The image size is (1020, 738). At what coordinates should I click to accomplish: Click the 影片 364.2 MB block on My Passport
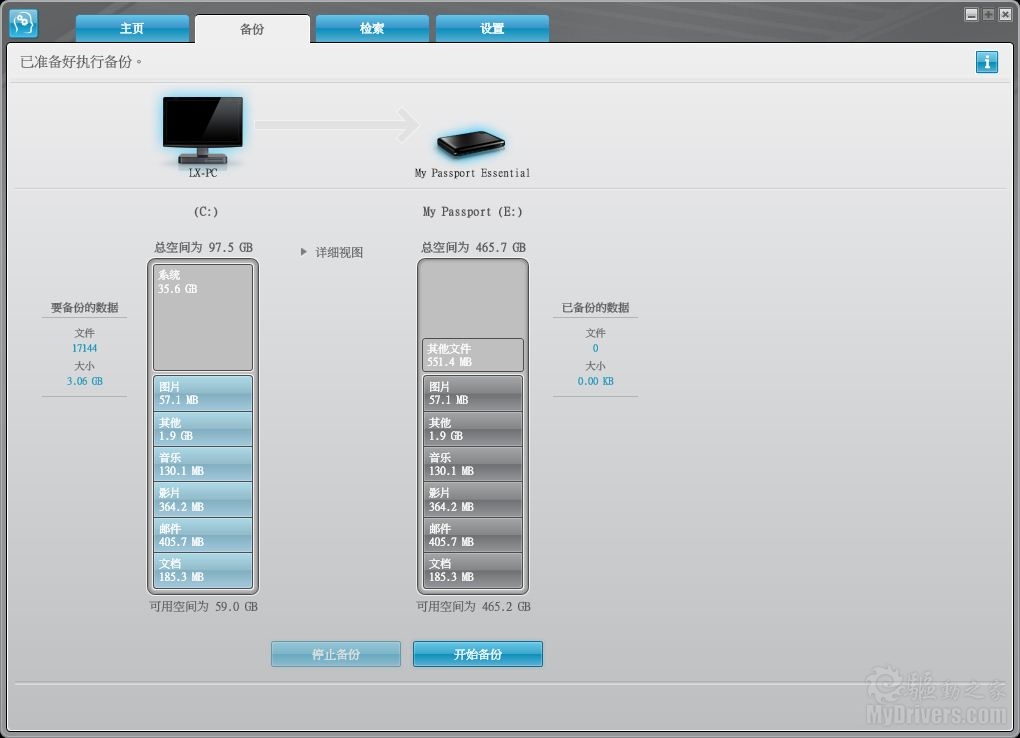(x=472, y=500)
